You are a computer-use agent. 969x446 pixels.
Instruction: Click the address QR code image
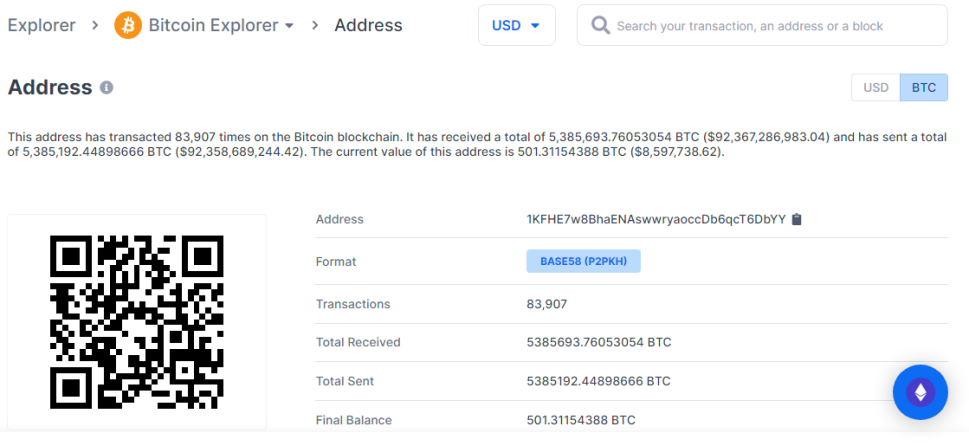(137, 322)
